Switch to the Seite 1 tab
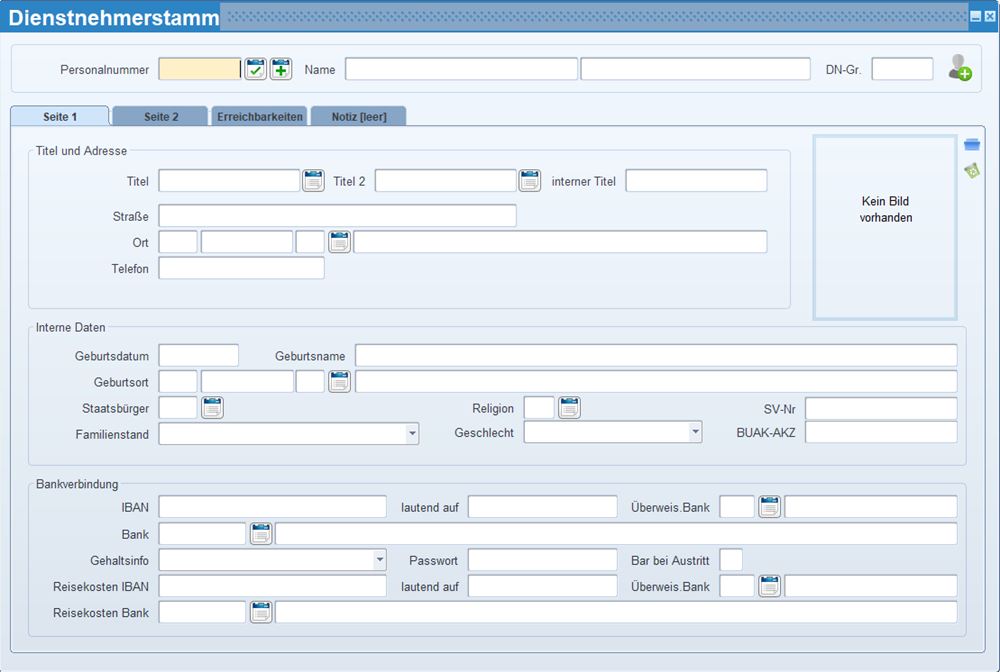Image resolution: width=1000 pixels, height=672 pixels. tap(60, 116)
